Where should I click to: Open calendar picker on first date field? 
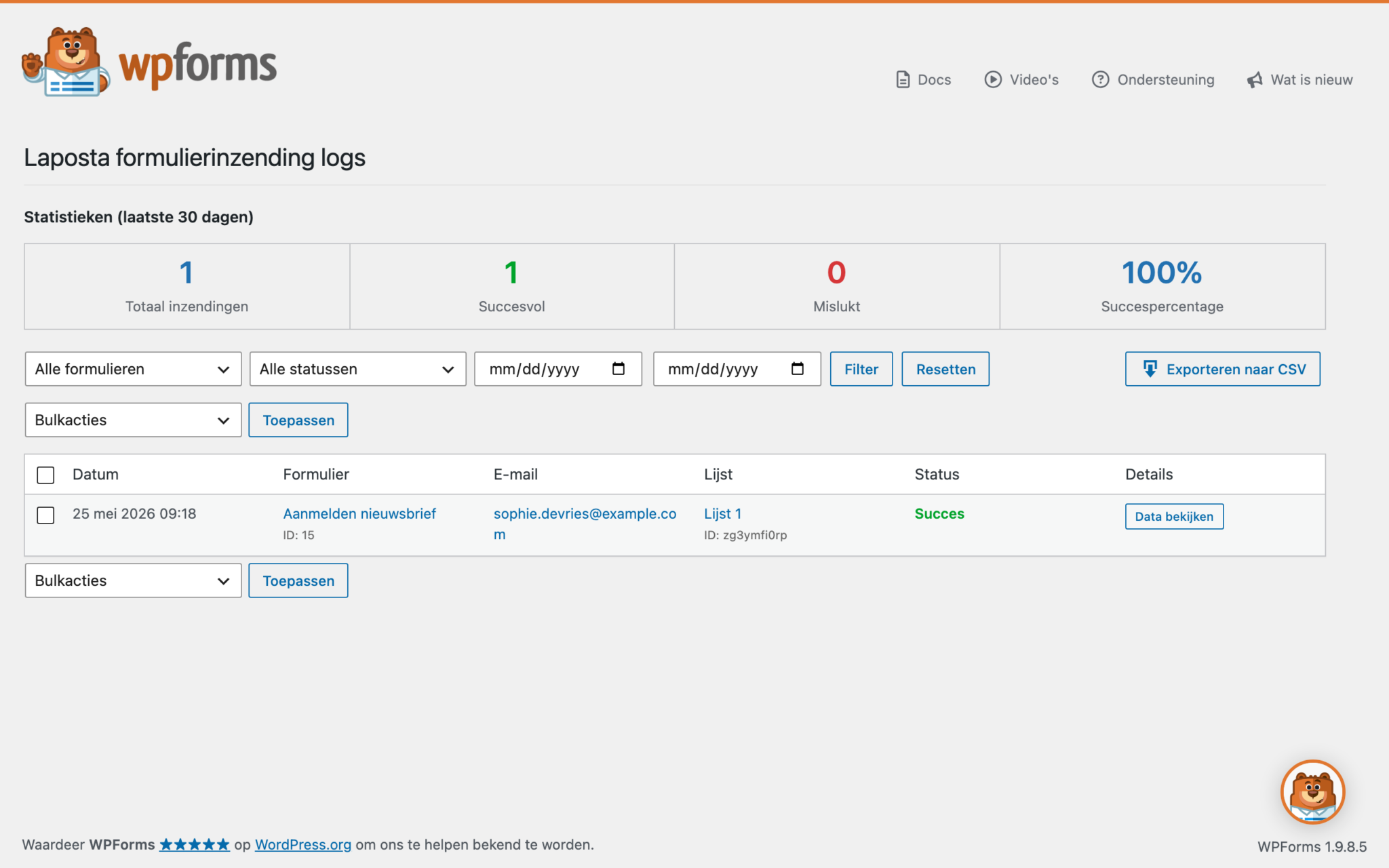click(619, 368)
